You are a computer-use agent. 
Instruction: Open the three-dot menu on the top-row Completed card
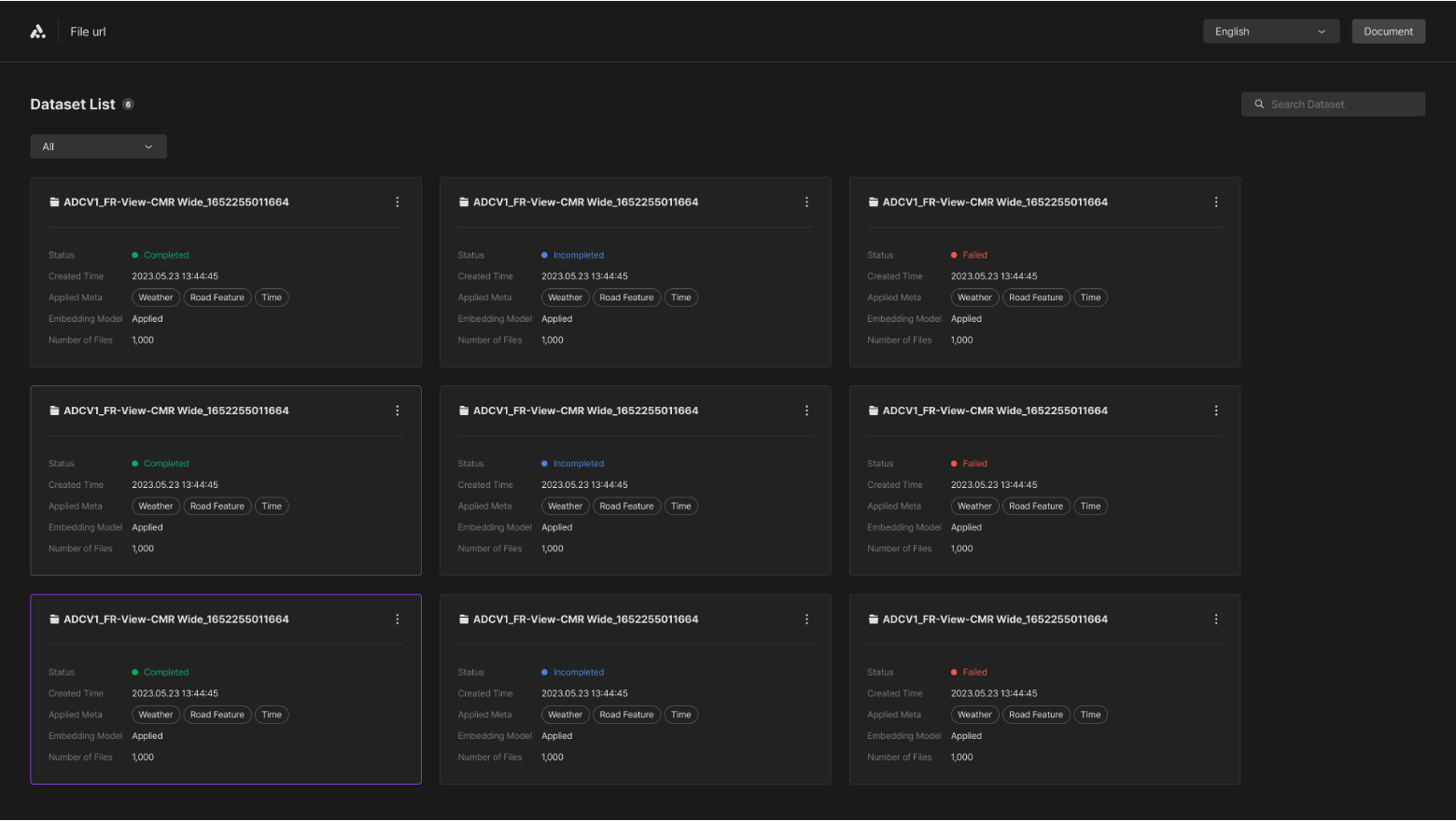pos(398,202)
